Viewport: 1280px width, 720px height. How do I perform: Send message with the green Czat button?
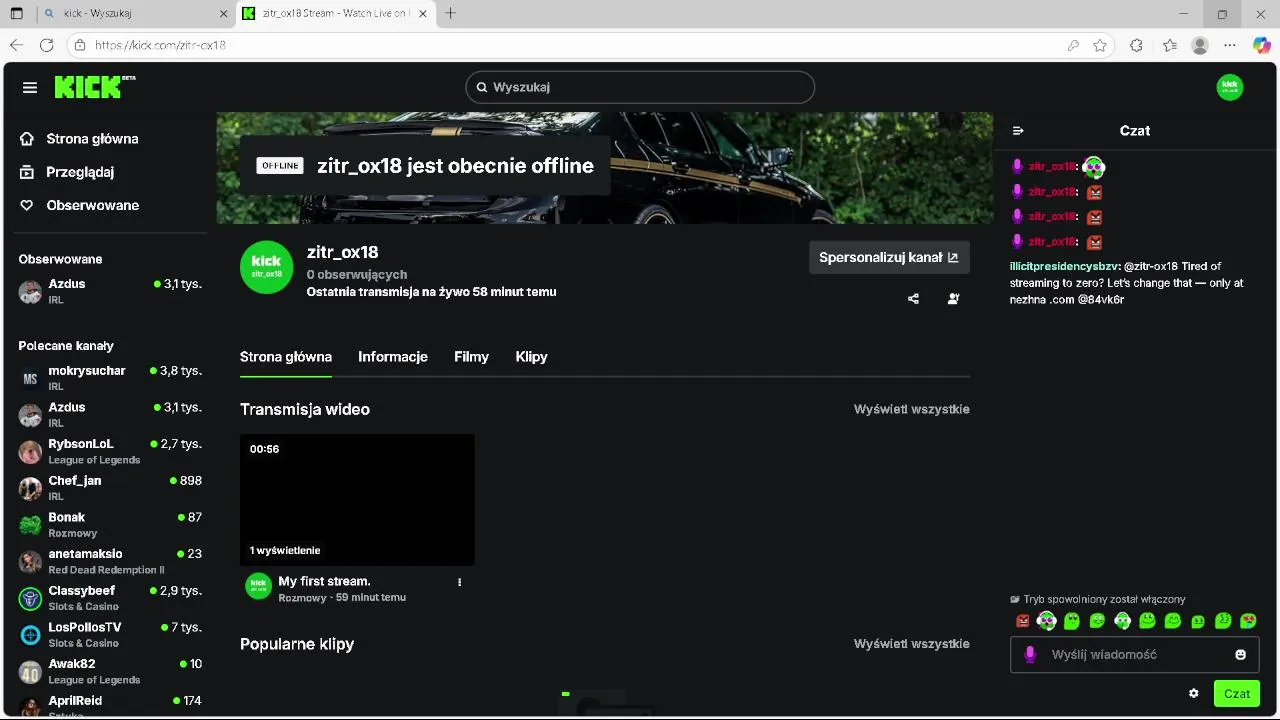click(x=1237, y=693)
